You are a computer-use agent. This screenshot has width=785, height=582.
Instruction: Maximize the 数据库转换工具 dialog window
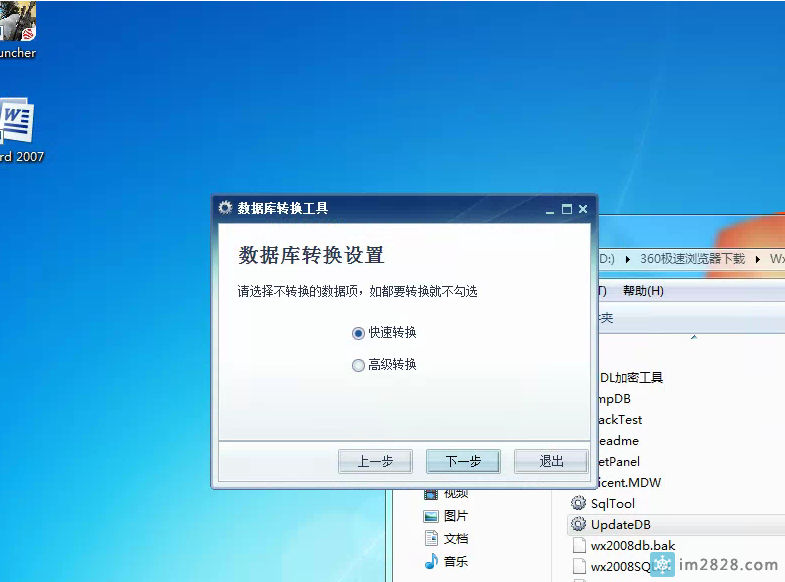pos(567,209)
